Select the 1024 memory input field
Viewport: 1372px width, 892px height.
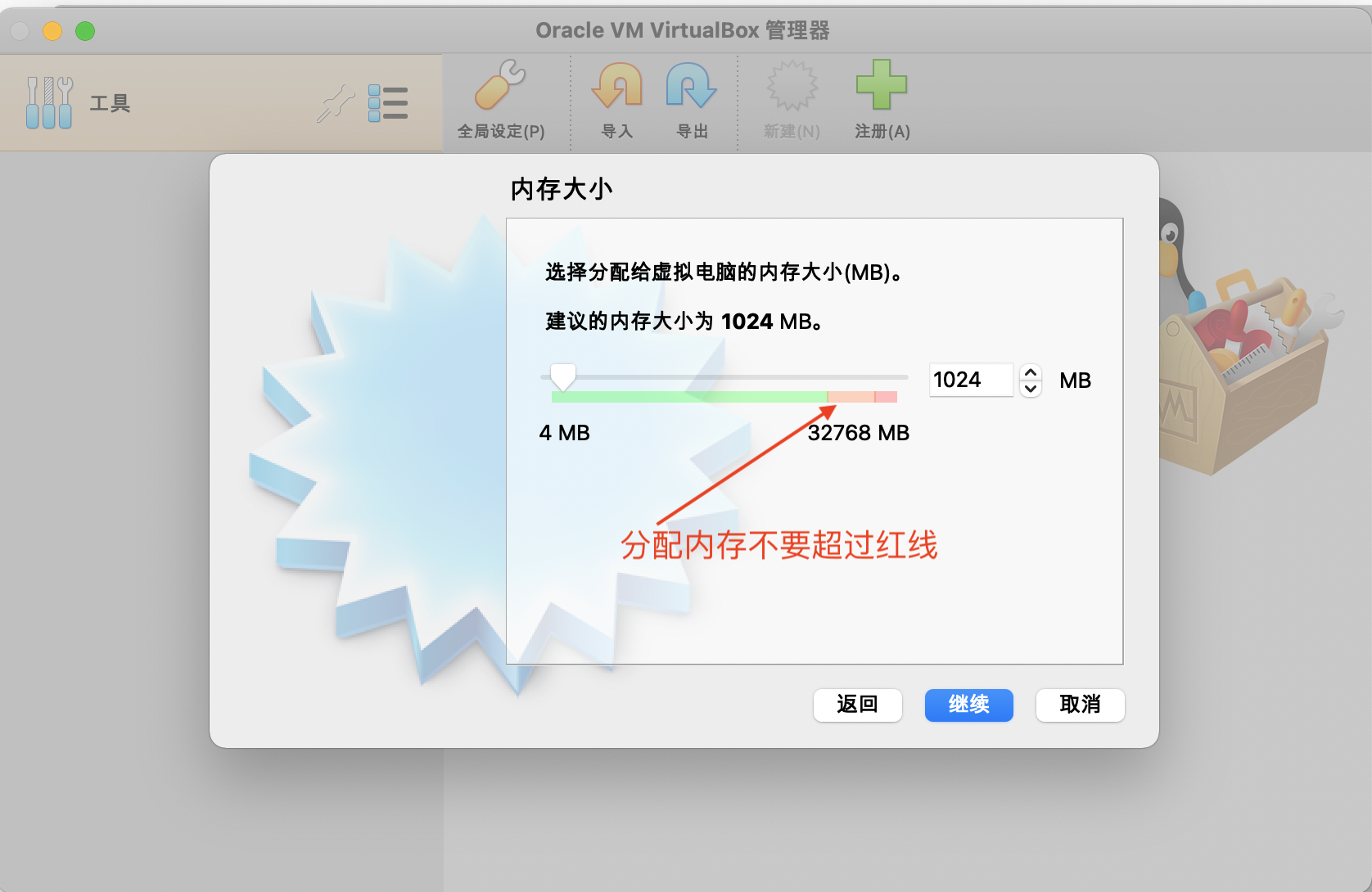click(x=971, y=380)
